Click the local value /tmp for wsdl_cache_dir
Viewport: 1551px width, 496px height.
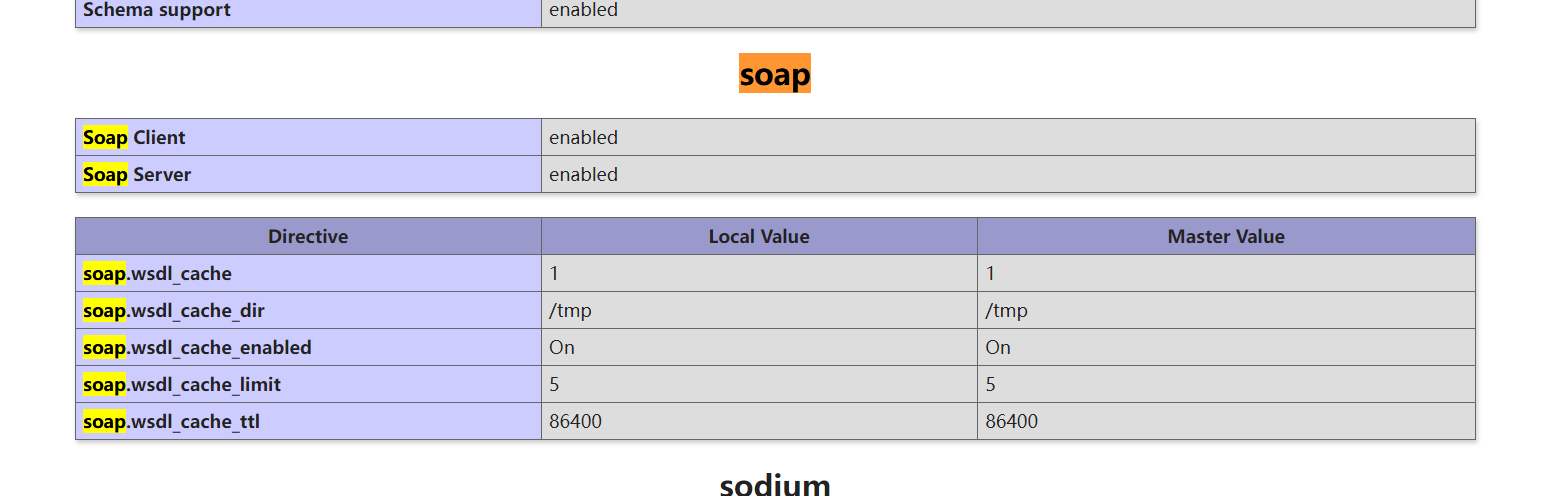pyautogui.click(x=570, y=311)
